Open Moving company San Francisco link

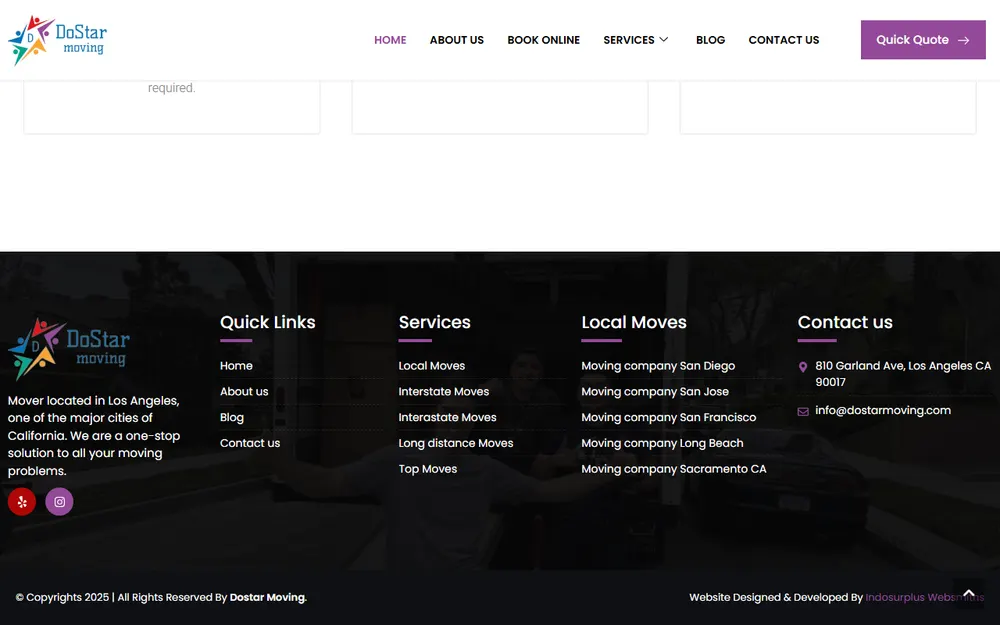[x=668, y=417]
